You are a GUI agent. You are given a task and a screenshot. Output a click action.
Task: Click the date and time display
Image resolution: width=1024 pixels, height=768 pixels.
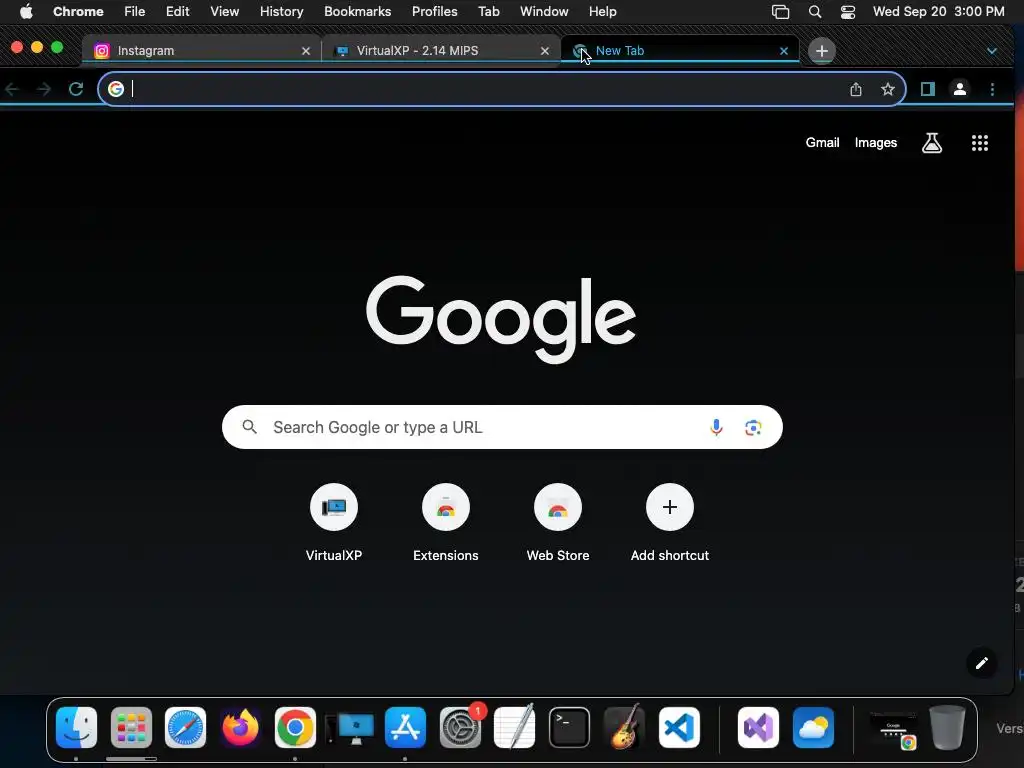(x=938, y=12)
